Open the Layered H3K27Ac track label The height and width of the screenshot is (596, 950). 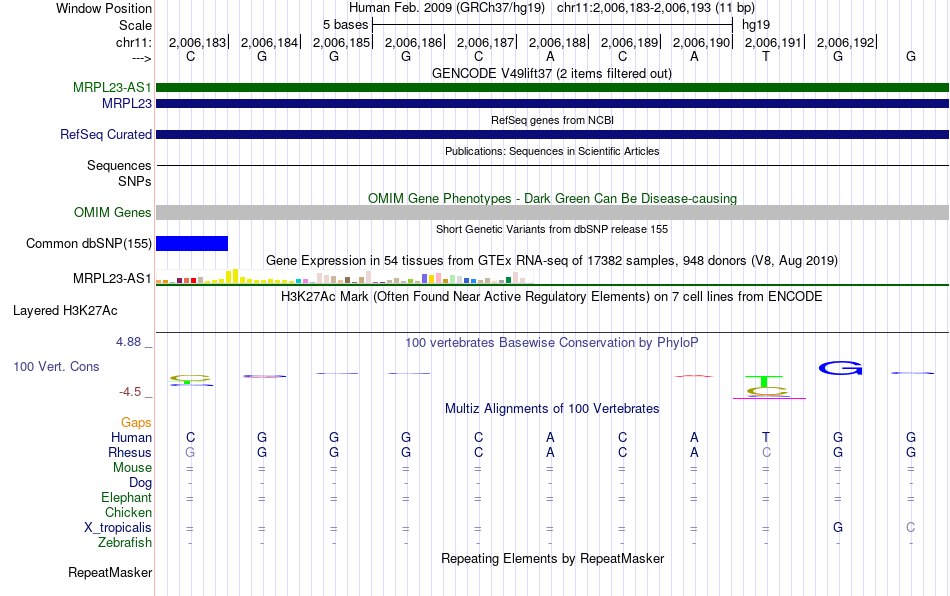(65, 311)
